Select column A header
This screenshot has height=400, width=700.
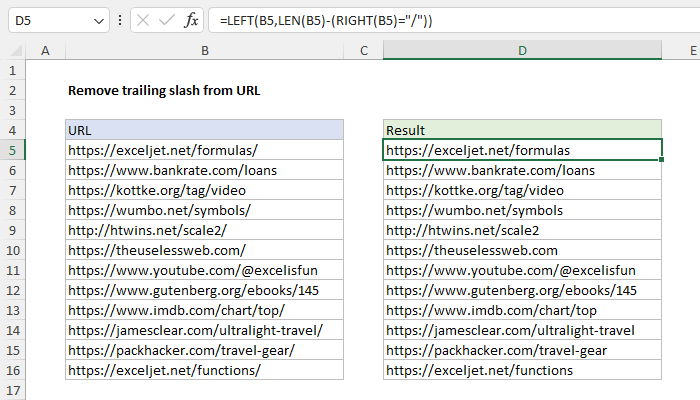coord(45,50)
